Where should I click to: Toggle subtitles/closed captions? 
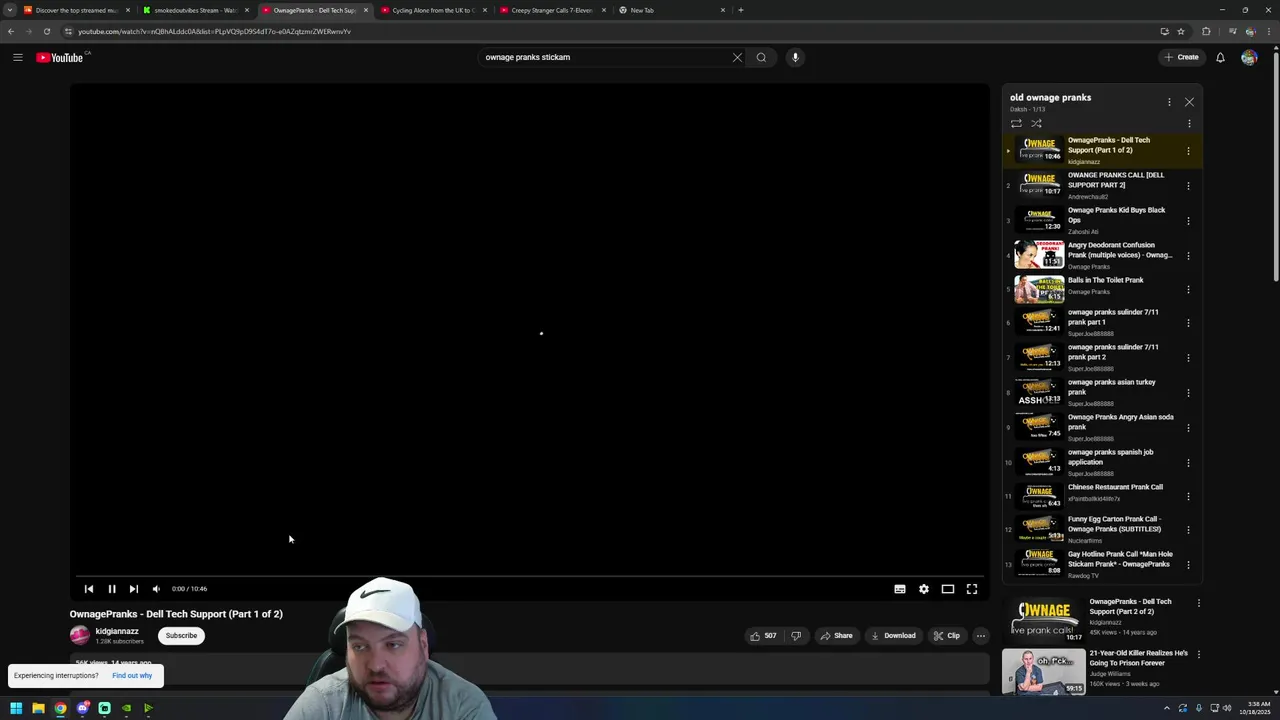899,589
